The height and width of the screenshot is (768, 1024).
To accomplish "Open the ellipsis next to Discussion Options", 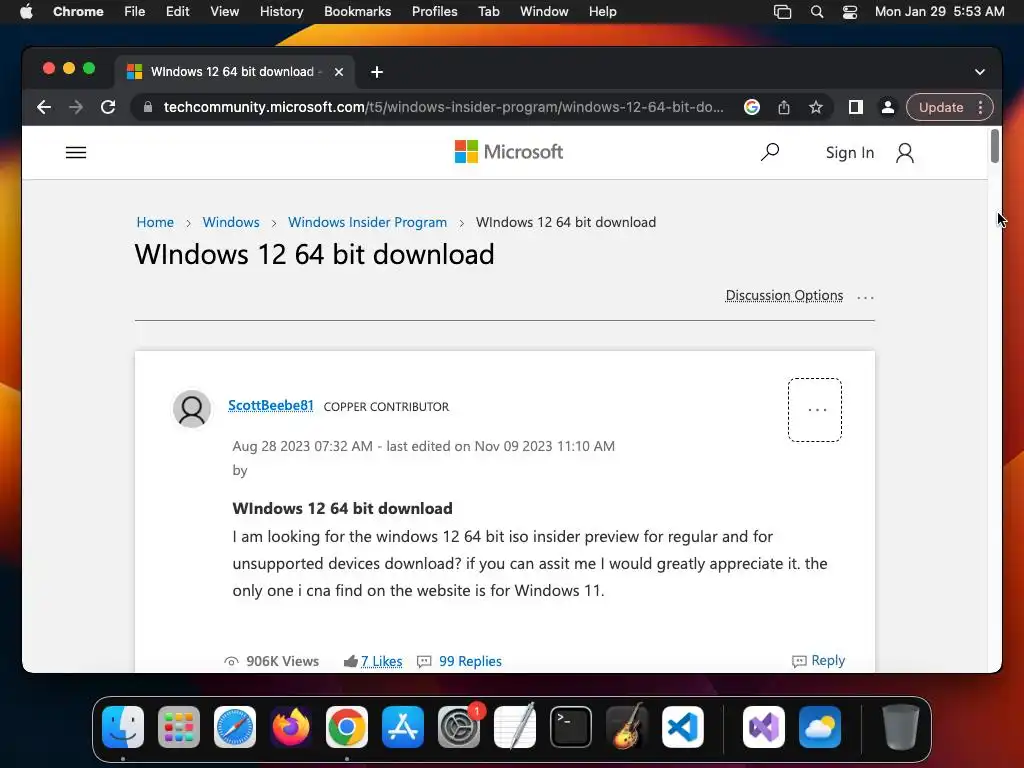I will click(865, 297).
